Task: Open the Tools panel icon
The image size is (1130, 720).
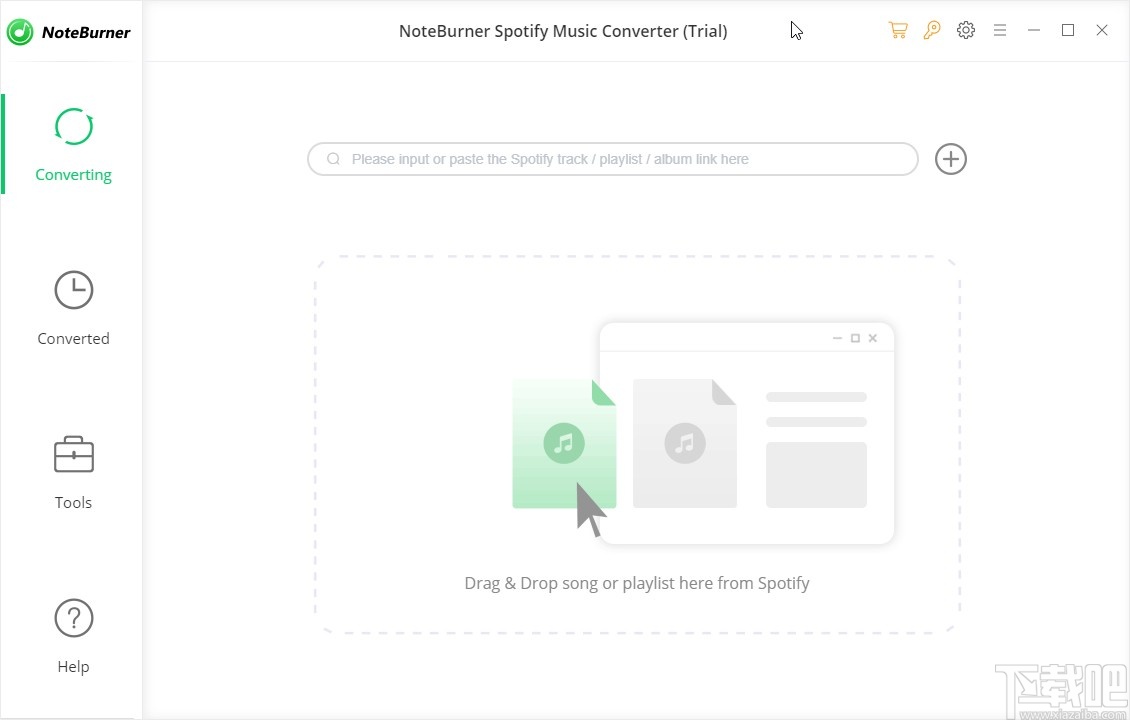Action: pos(73,454)
